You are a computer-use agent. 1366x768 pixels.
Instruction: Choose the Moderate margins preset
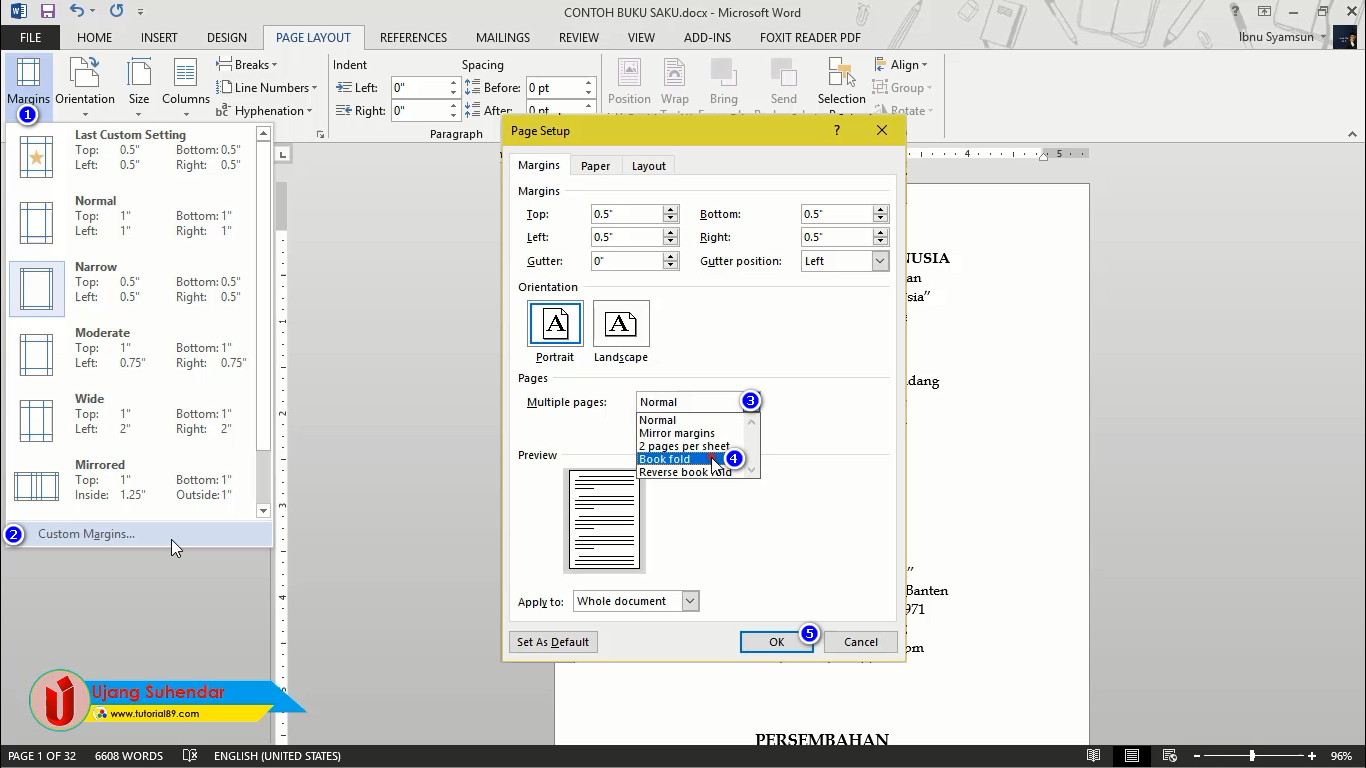(x=132, y=354)
